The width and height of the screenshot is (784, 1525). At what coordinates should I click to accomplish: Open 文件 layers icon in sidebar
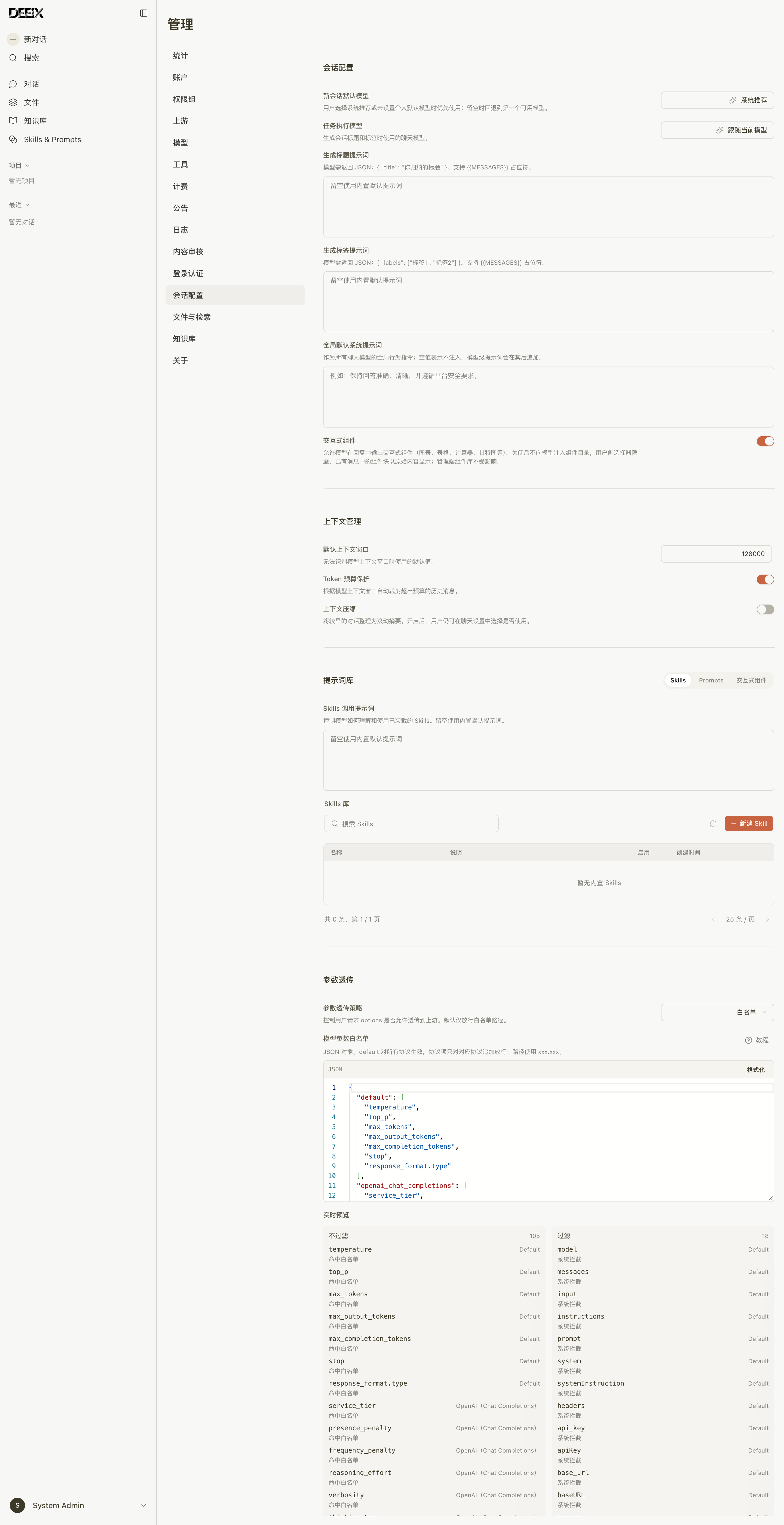[x=13, y=102]
